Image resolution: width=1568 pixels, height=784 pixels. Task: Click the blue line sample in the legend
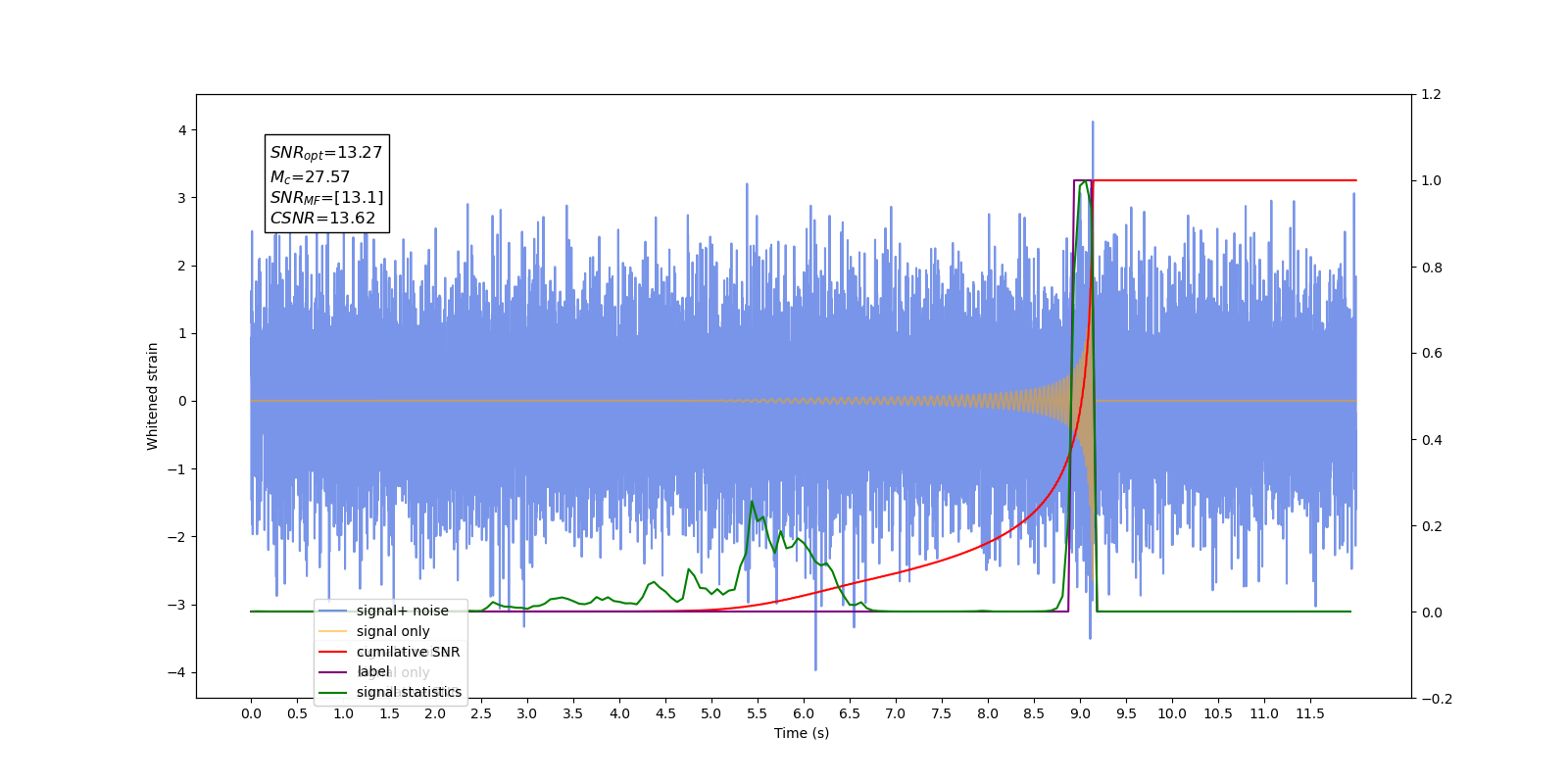click(333, 612)
